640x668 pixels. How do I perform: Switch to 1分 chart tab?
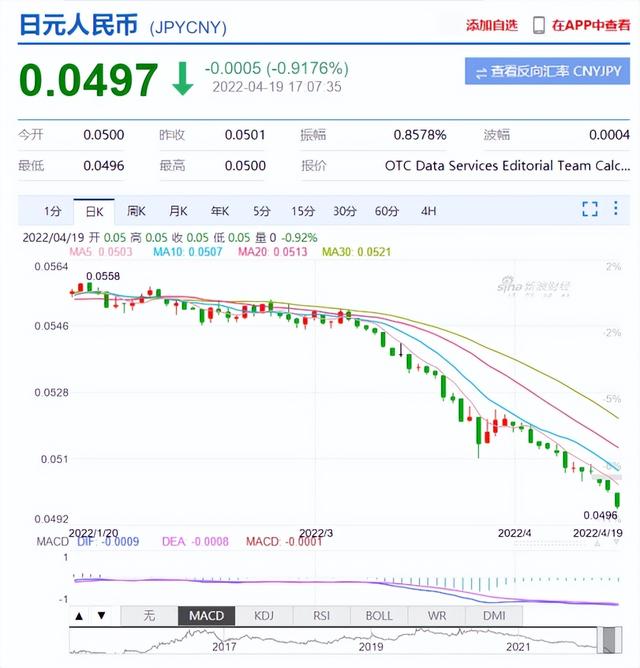(52, 211)
